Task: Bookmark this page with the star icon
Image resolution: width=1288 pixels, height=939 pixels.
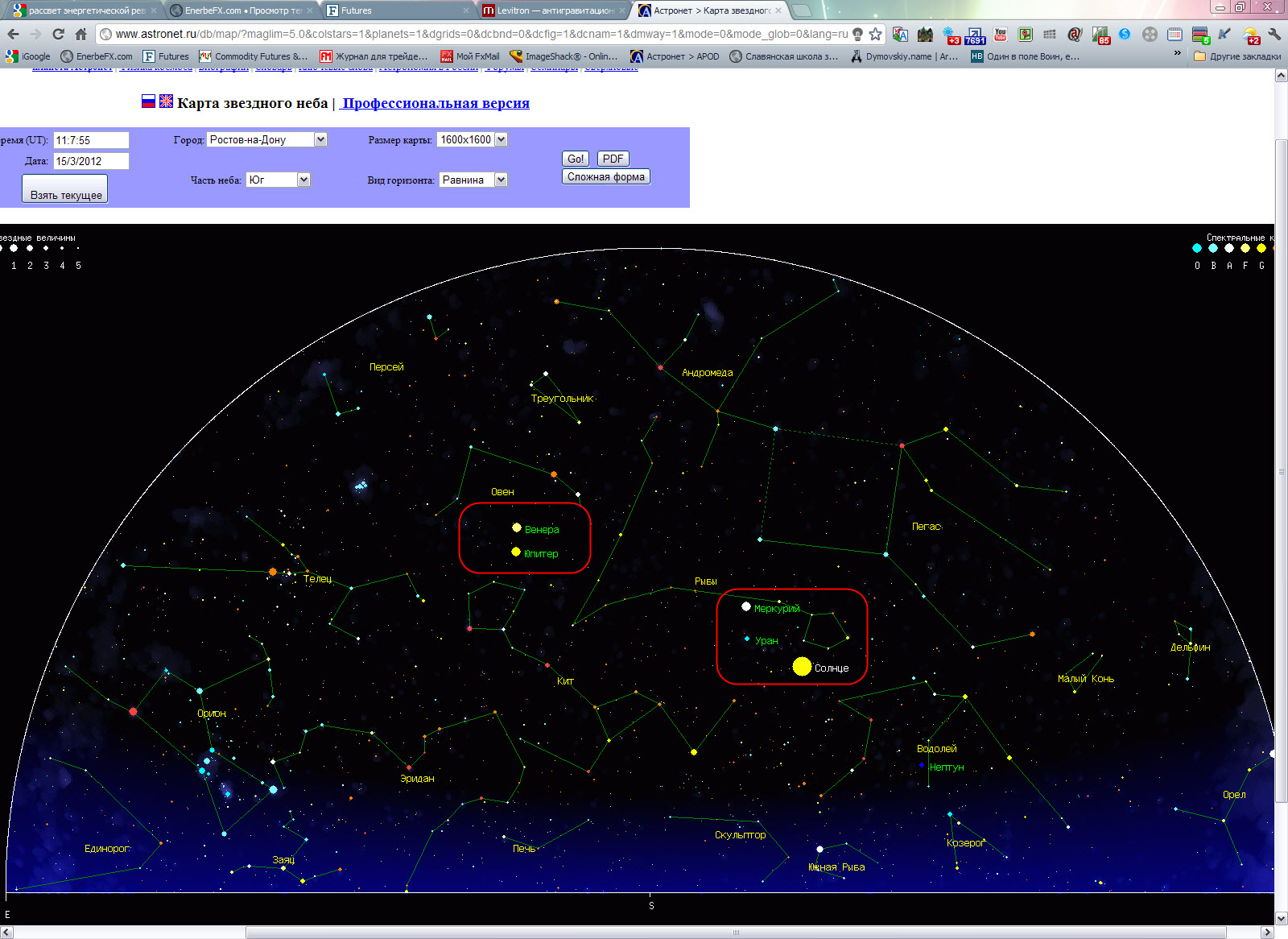Action: point(875,34)
